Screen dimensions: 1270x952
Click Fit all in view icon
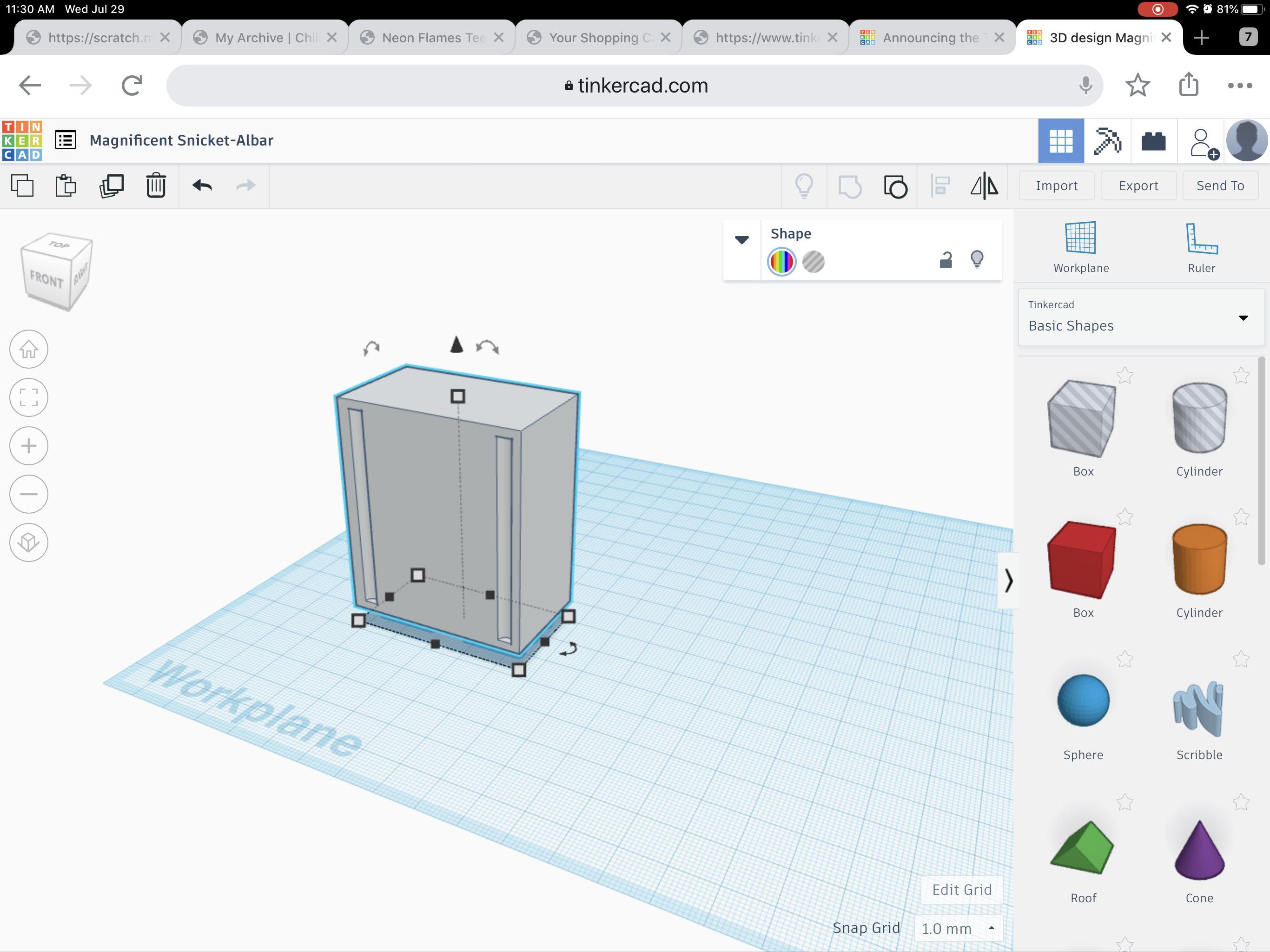(x=29, y=397)
